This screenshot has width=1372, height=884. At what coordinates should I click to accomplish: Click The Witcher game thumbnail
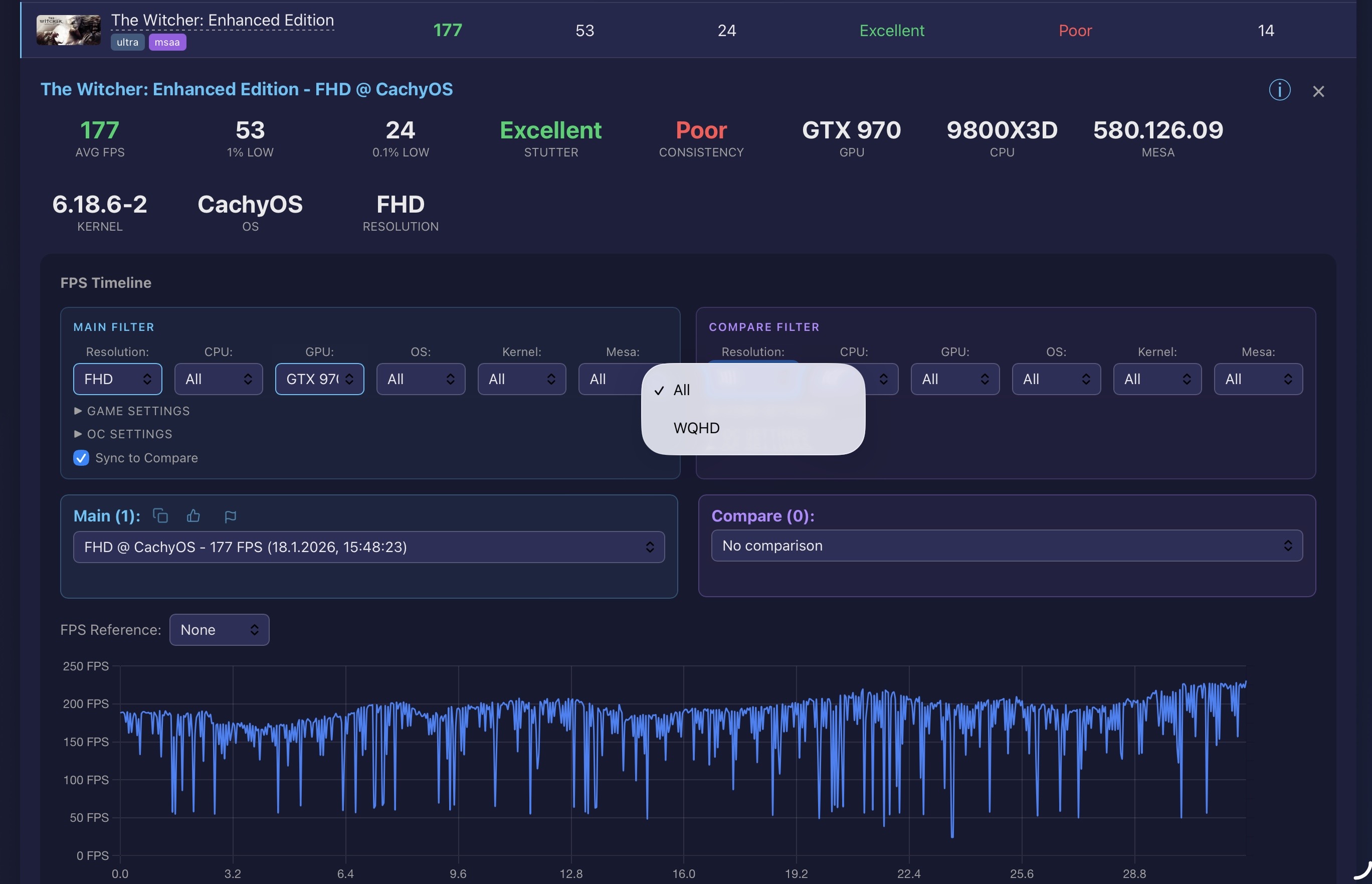point(68,30)
